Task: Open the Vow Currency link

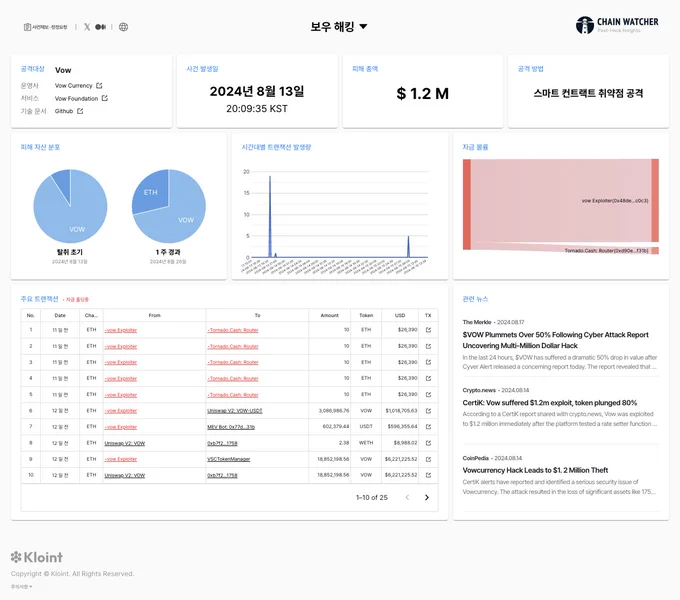Action: 74,85
